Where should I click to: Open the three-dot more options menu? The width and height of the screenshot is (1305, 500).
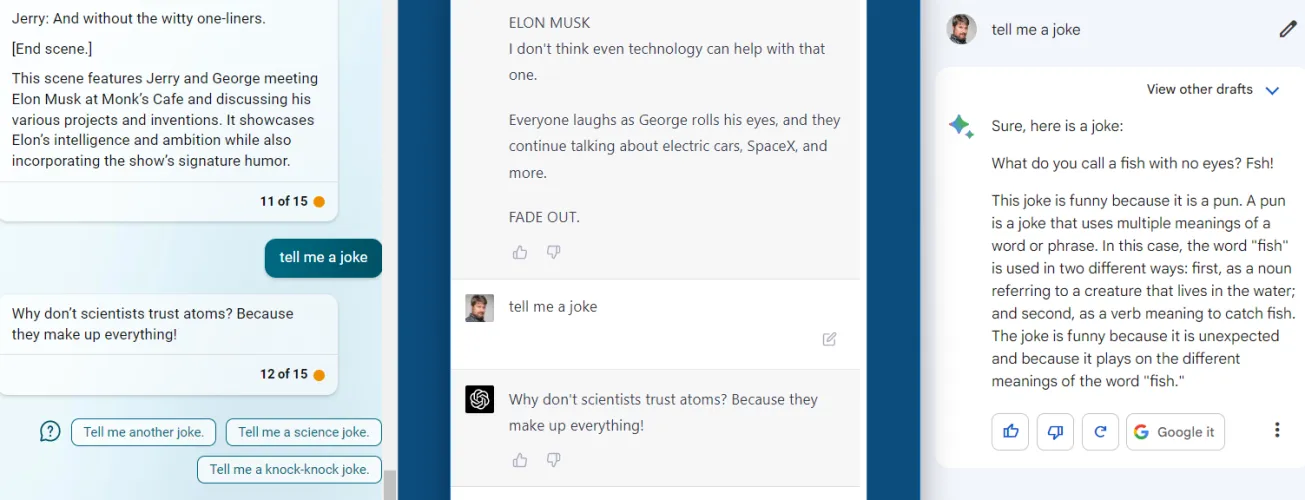pyautogui.click(x=1277, y=431)
